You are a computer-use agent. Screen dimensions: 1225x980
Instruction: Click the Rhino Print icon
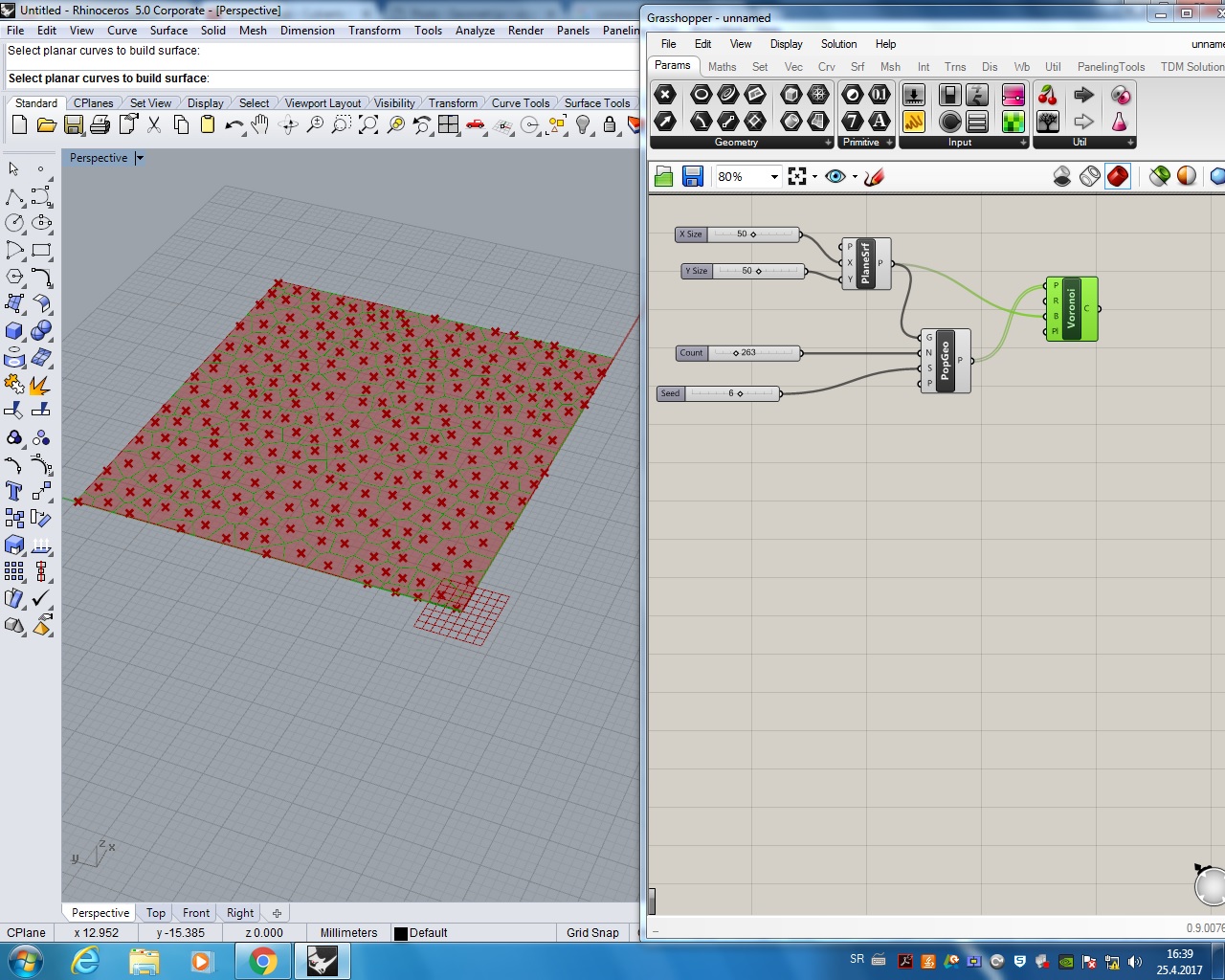tap(100, 125)
